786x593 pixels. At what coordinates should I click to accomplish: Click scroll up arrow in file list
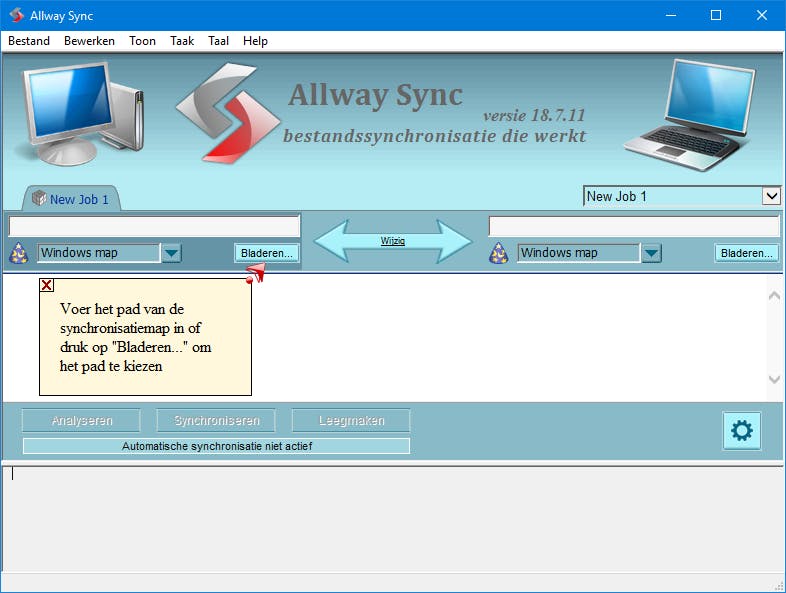tap(774, 296)
